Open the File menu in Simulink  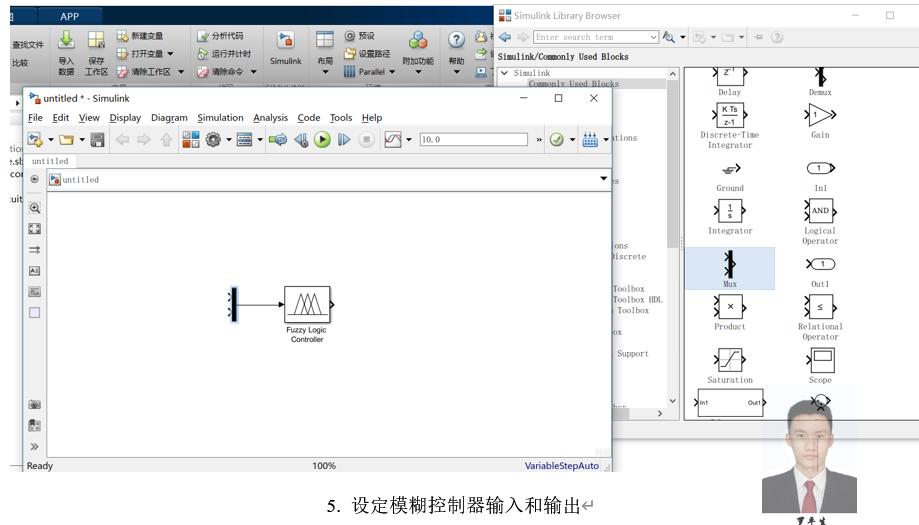[x=35, y=118]
